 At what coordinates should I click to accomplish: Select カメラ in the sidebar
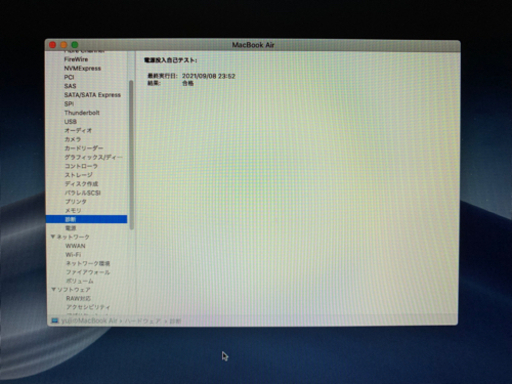click(72, 139)
